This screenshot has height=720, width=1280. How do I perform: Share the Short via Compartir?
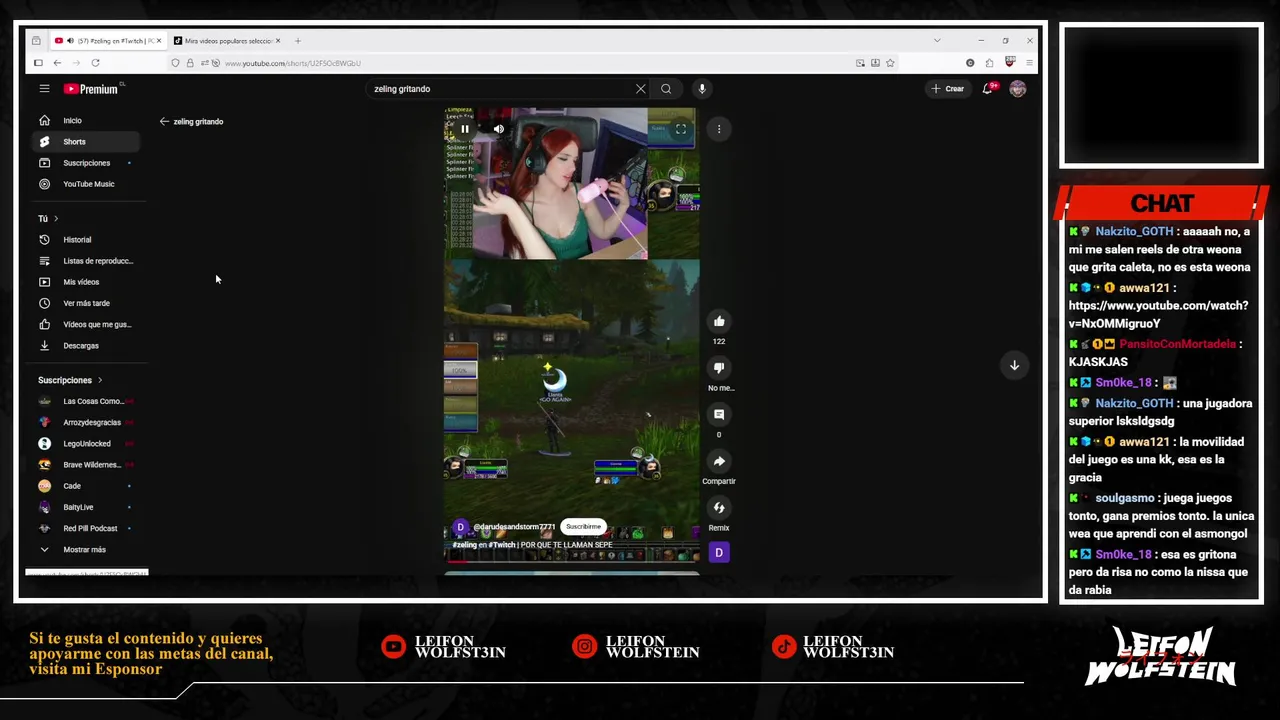[719, 461]
